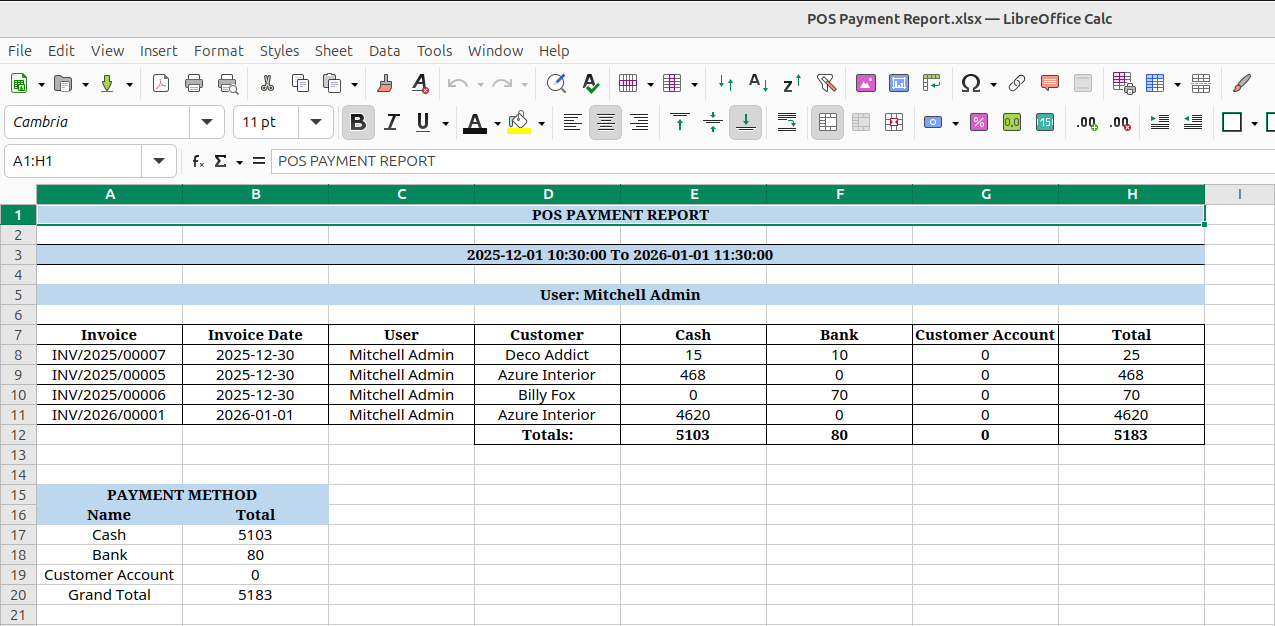Open the Format menu

218,51
